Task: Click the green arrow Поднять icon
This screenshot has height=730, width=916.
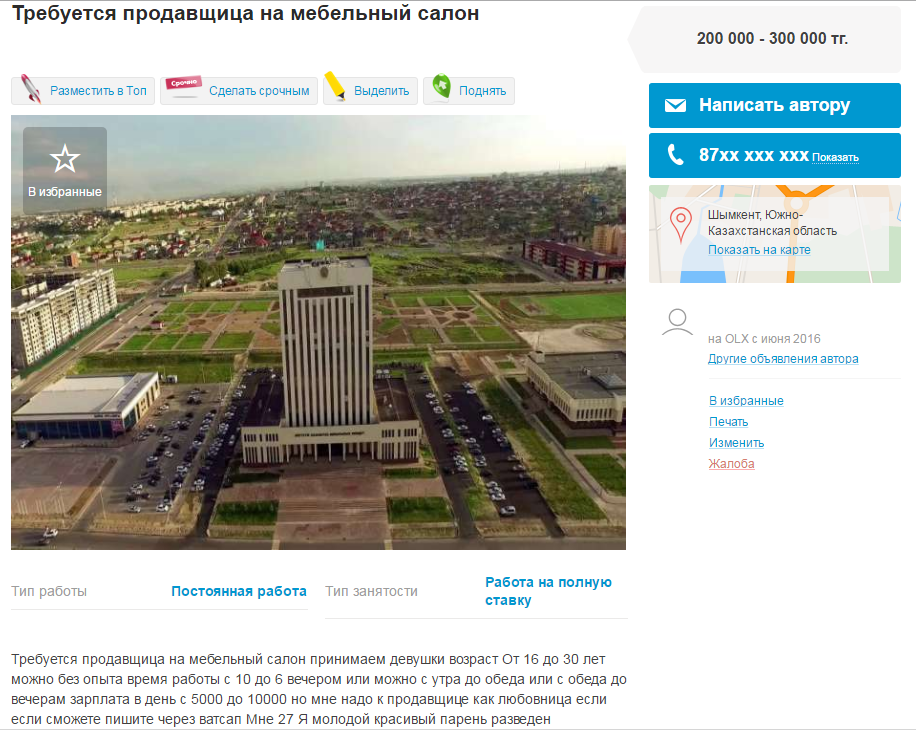Action: pyautogui.click(x=441, y=89)
